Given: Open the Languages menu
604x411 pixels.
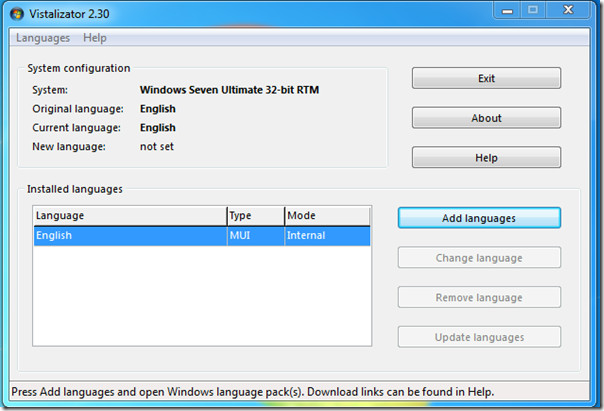Looking at the screenshot, I should [x=43, y=38].
